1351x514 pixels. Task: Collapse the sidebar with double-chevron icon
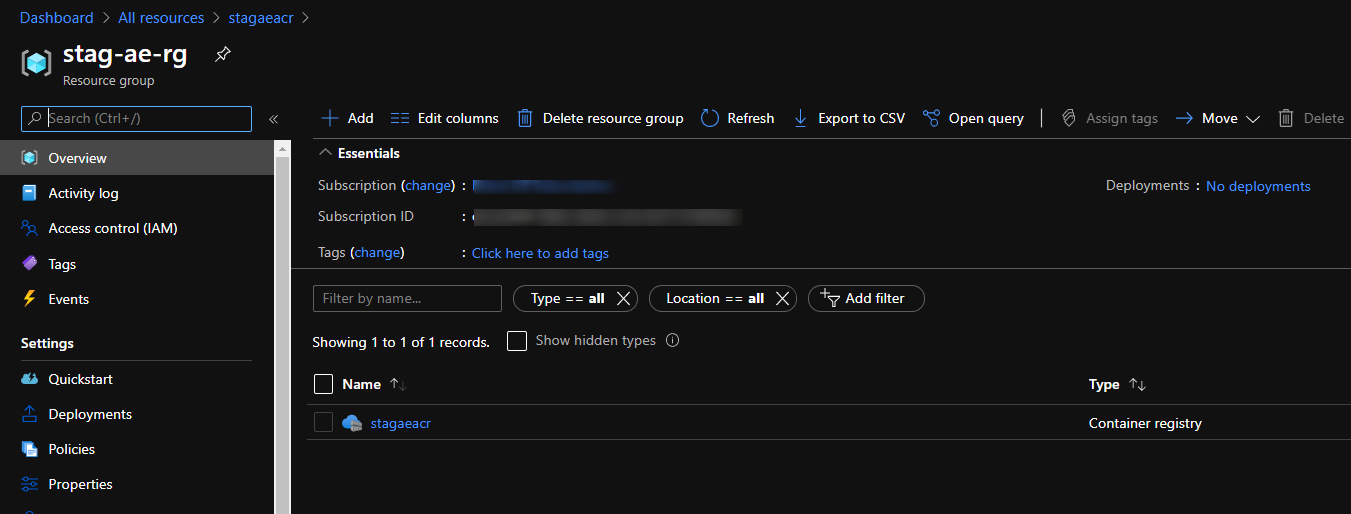tap(273, 119)
